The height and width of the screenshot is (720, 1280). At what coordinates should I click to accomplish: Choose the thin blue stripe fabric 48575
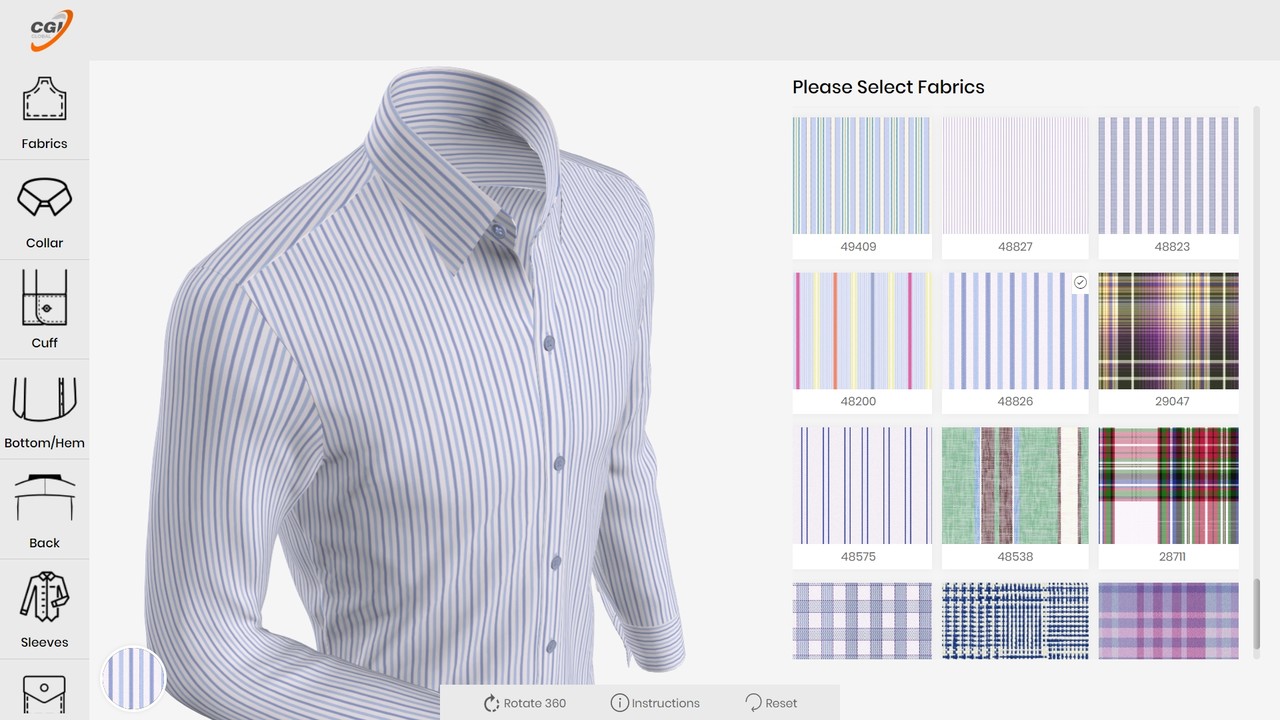(861, 485)
